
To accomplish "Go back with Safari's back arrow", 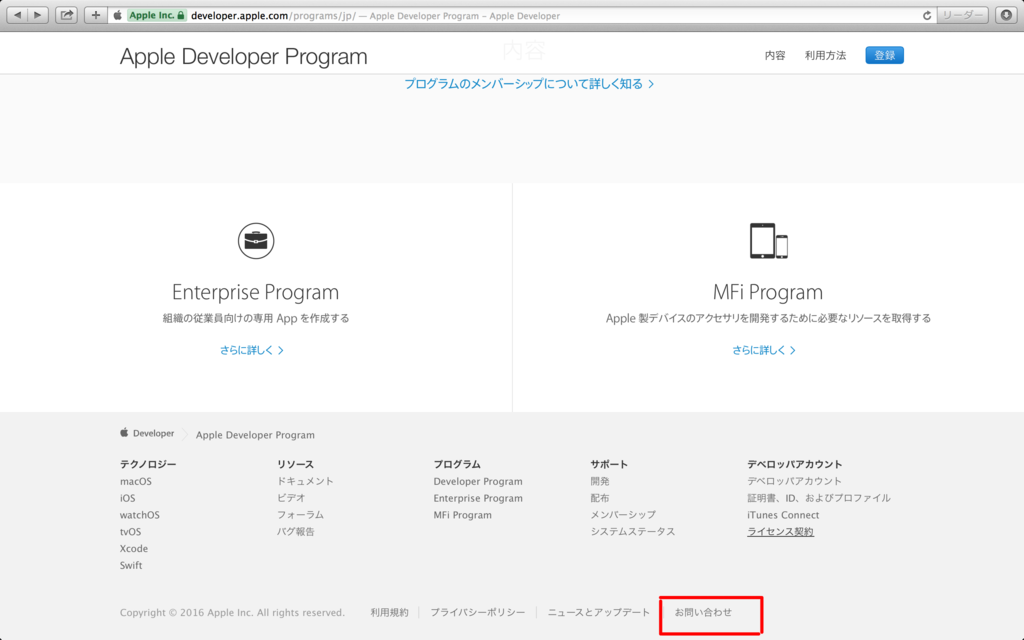I will point(18,15).
